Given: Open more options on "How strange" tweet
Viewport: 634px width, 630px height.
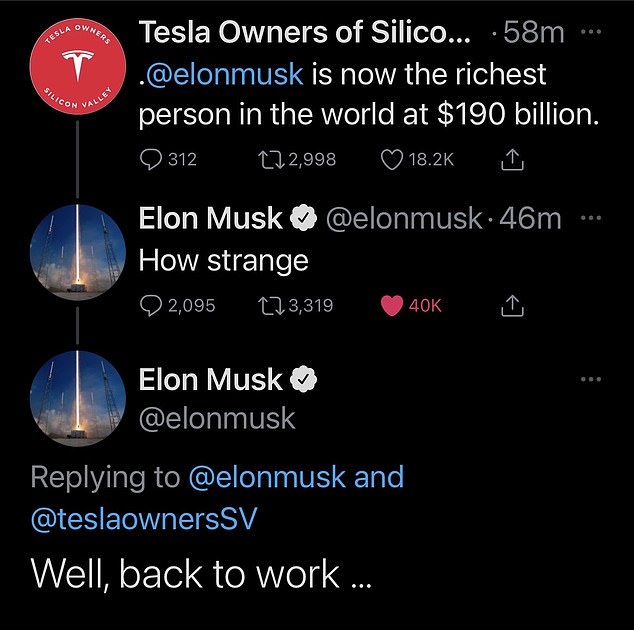Looking at the screenshot, I should (592, 218).
